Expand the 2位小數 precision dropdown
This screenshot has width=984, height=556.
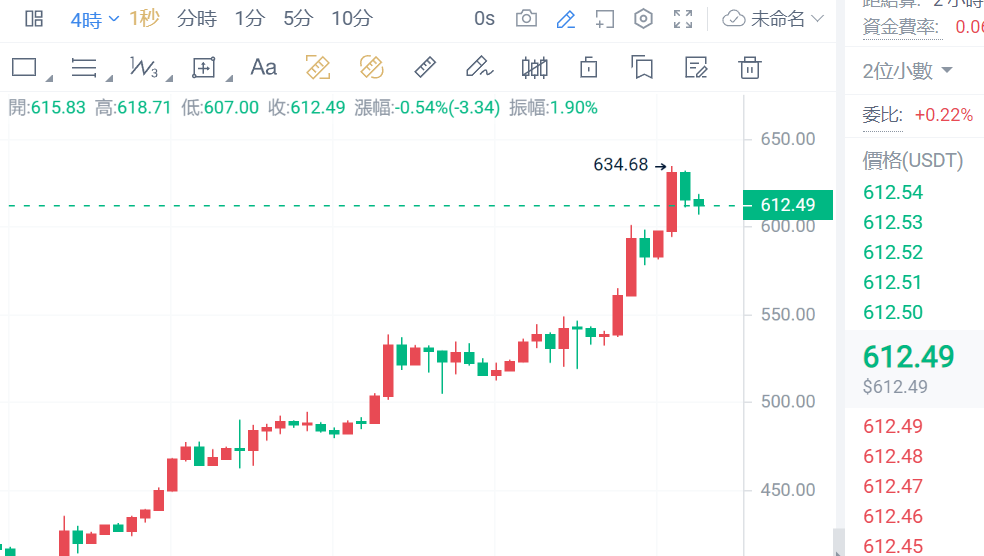[x=908, y=70]
